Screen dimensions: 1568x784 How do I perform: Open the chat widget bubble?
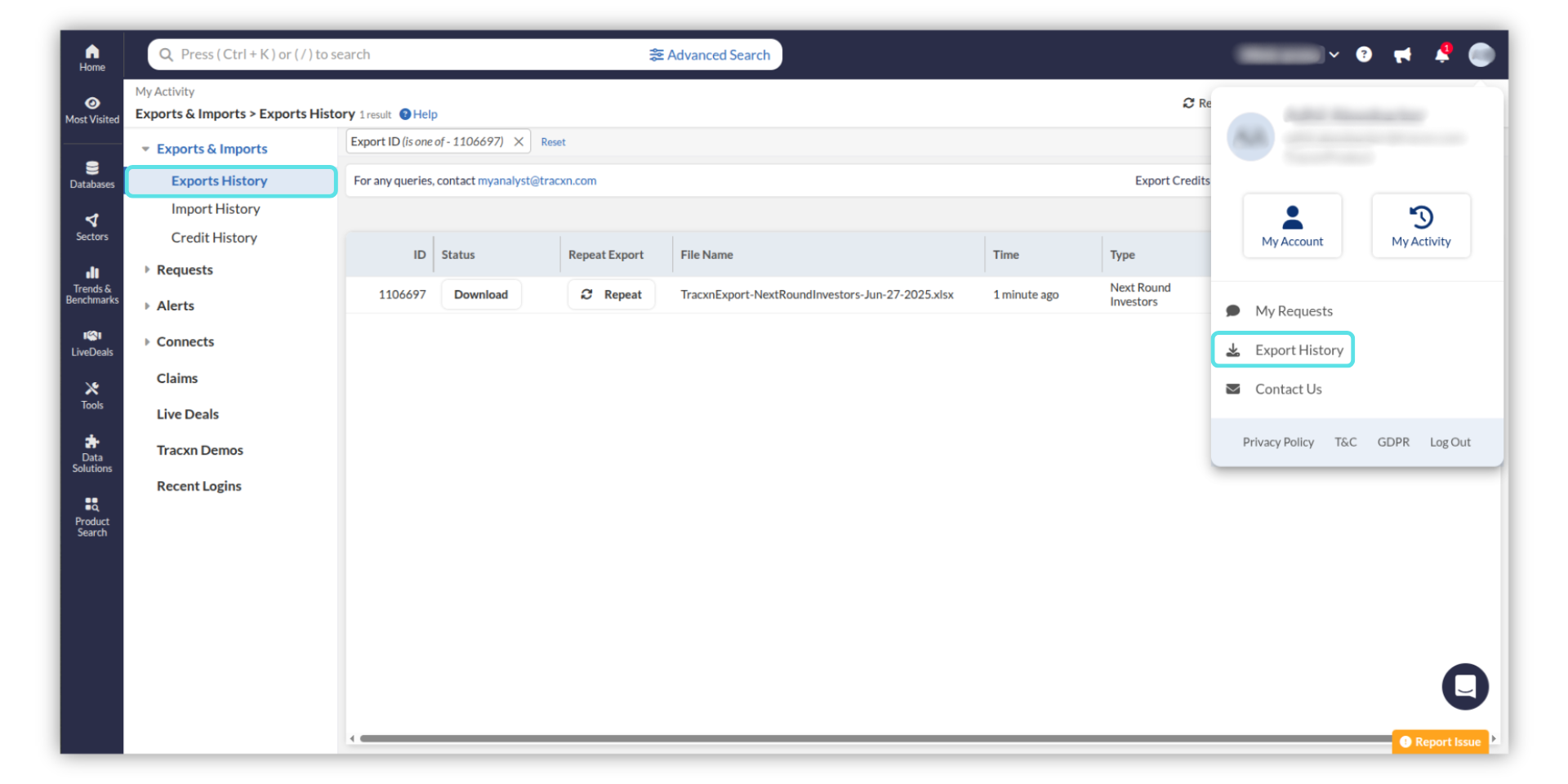[1464, 686]
